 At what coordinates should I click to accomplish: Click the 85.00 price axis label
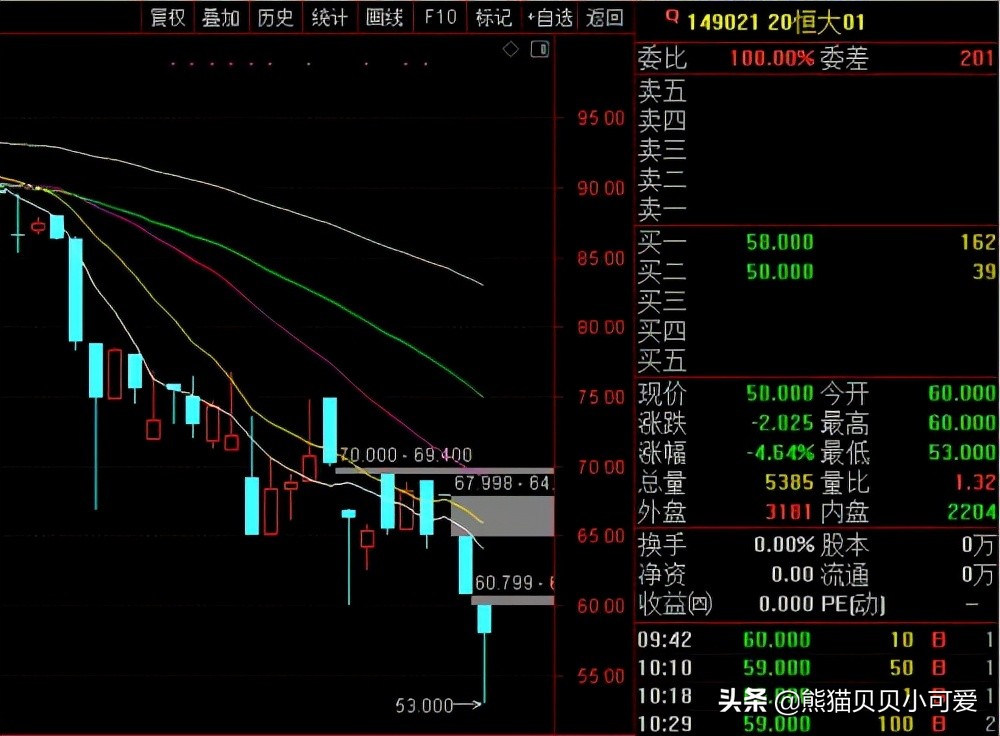[x=601, y=258]
